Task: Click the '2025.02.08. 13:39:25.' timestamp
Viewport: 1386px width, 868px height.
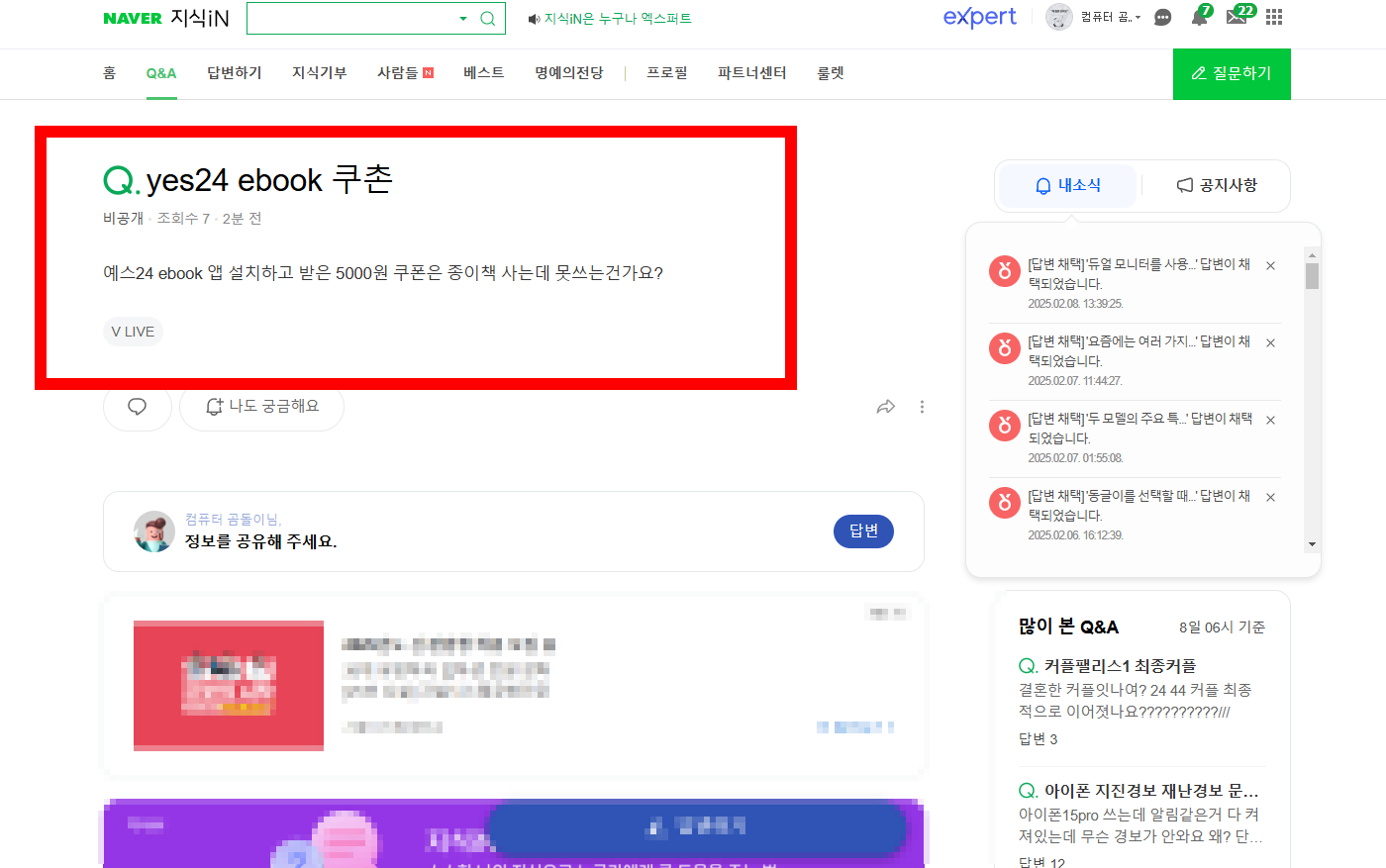Action: 1075,304
